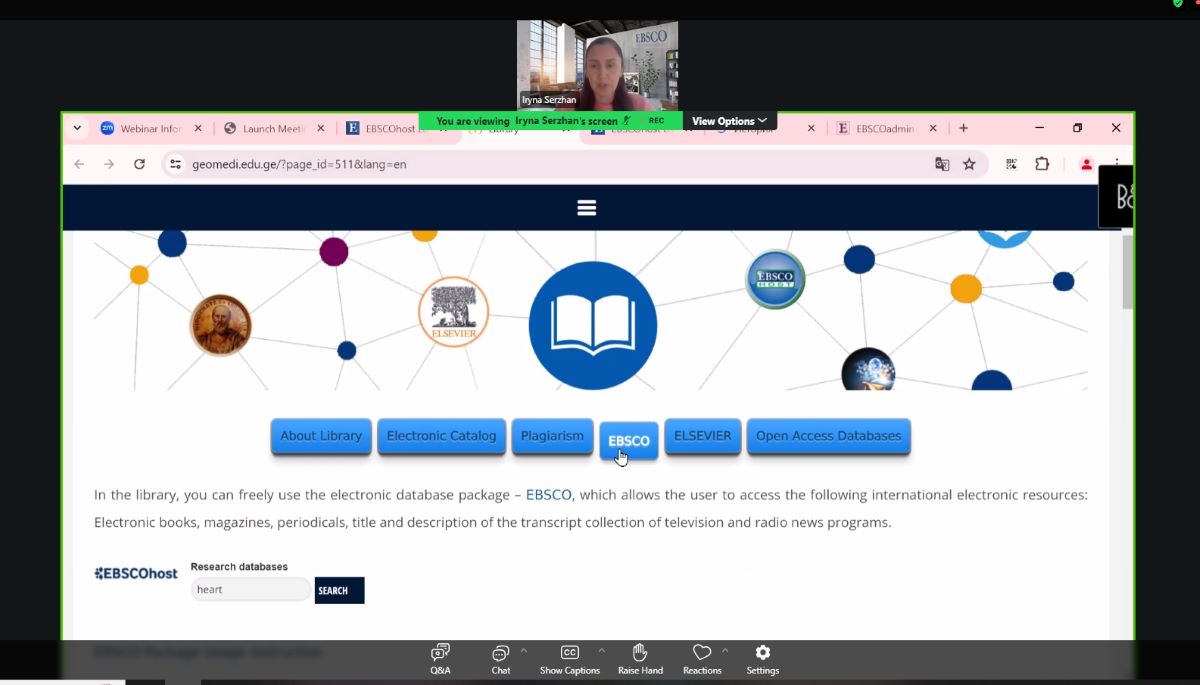The image size is (1200, 685).
Task: Open the browser profile icon
Action: pyautogui.click(x=1086, y=164)
